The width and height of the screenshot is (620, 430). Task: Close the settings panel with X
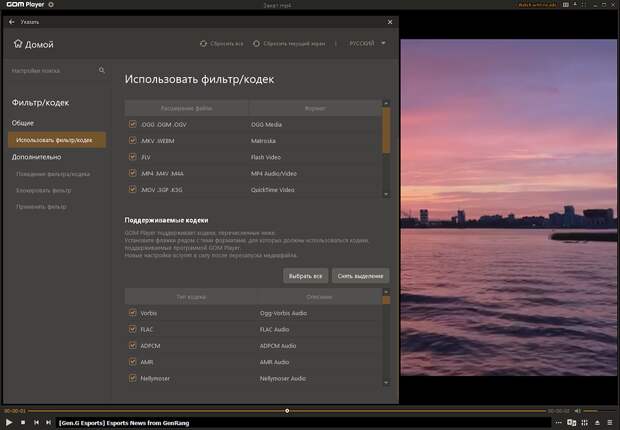click(389, 20)
